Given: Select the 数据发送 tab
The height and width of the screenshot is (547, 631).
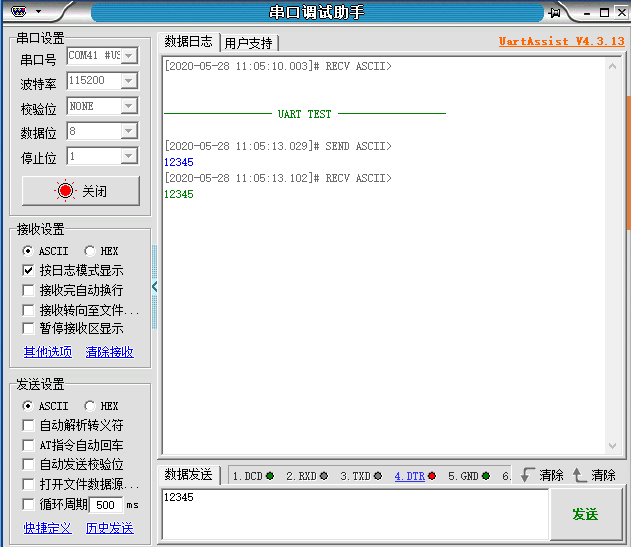Looking at the screenshot, I should 188,475.
